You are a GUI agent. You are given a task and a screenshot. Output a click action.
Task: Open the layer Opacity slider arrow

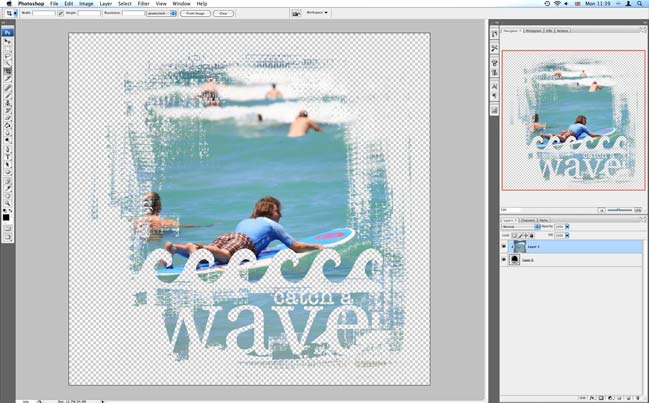(567, 226)
